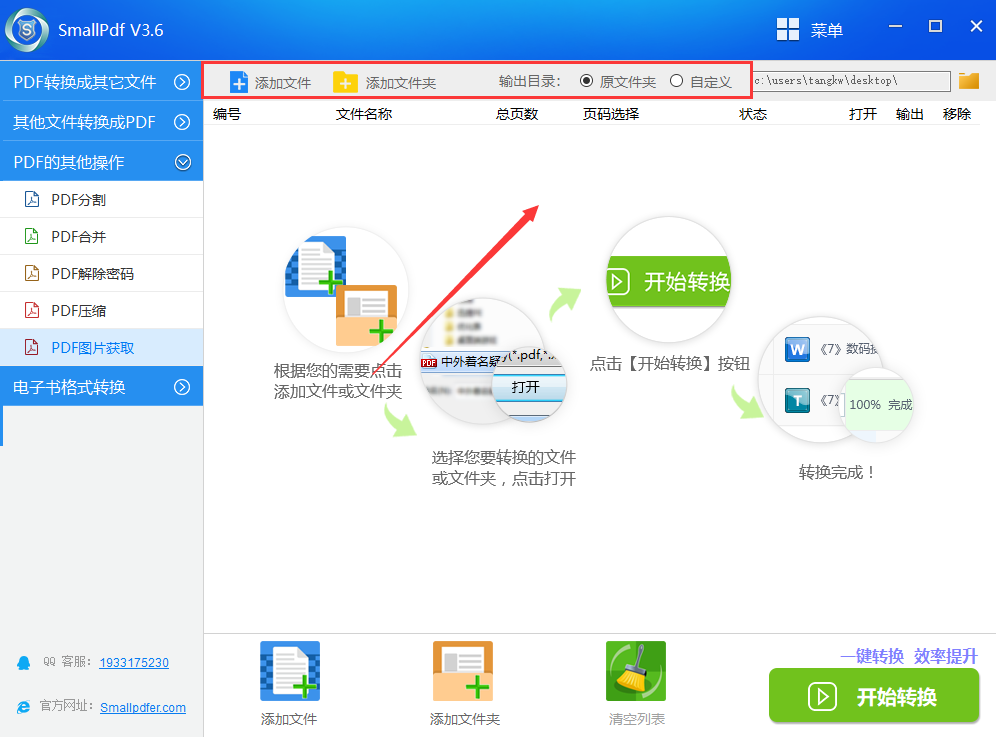Click the PDF图片获取 file icon
996x737 pixels.
32,348
